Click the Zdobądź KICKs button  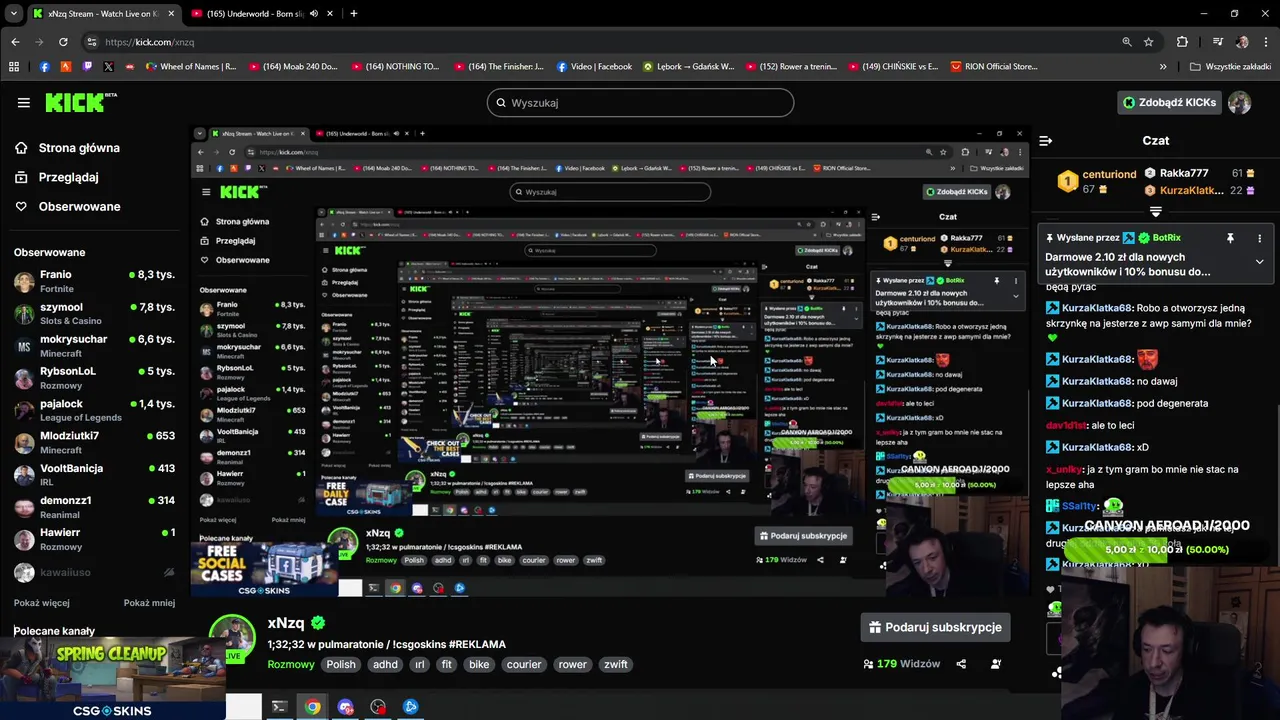pyautogui.click(x=1168, y=102)
